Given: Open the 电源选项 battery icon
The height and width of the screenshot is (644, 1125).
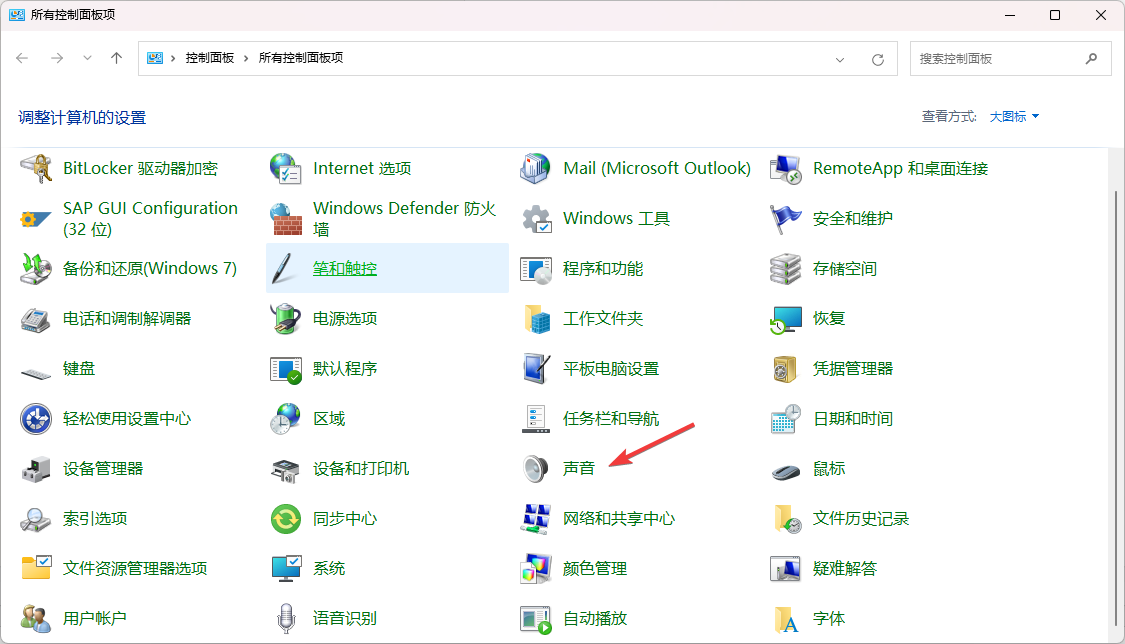Looking at the screenshot, I should pyautogui.click(x=286, y=319).
